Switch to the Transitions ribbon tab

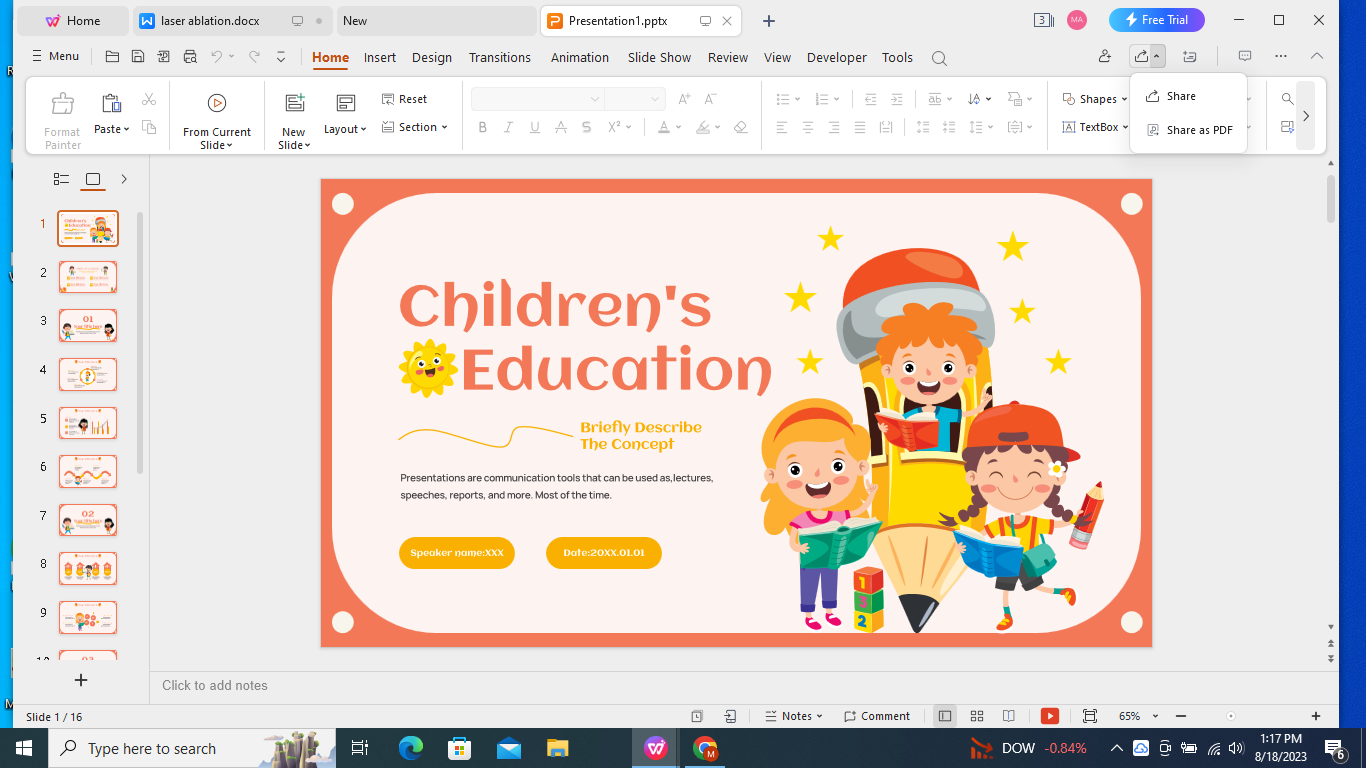point(500,57)
